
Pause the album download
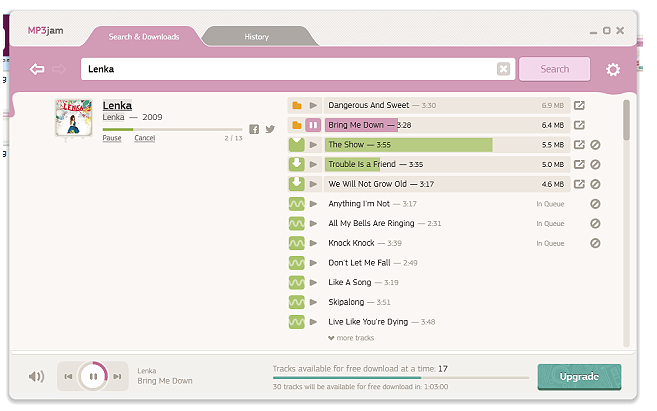click(112, 138)
